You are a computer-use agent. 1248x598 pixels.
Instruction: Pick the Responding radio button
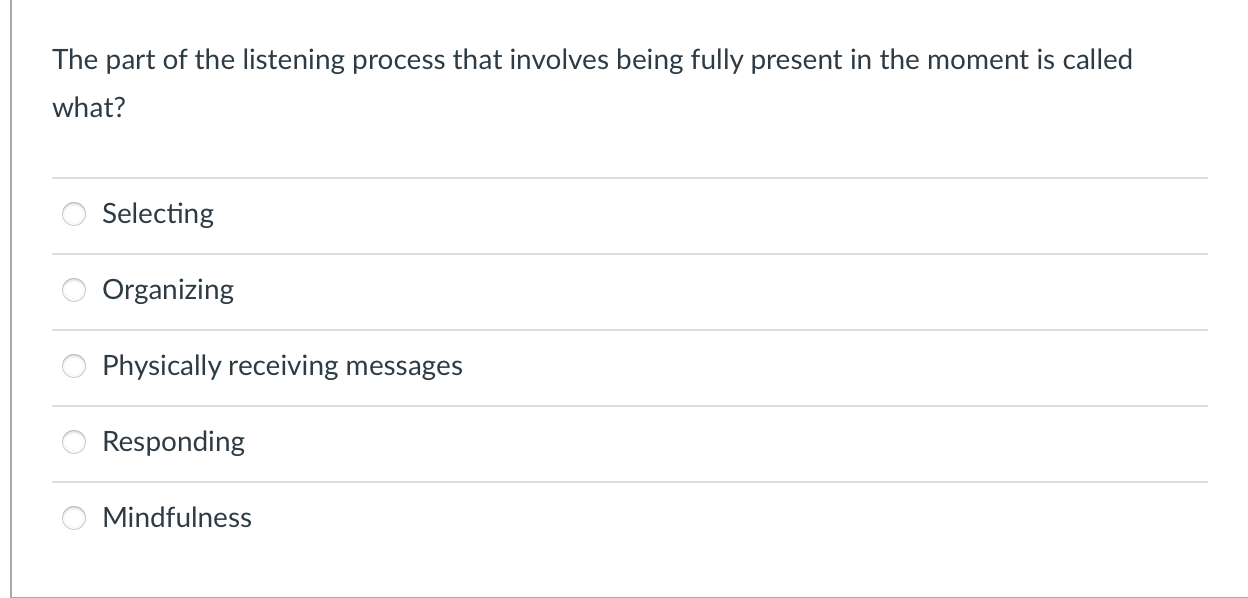(x=76, y=443)
